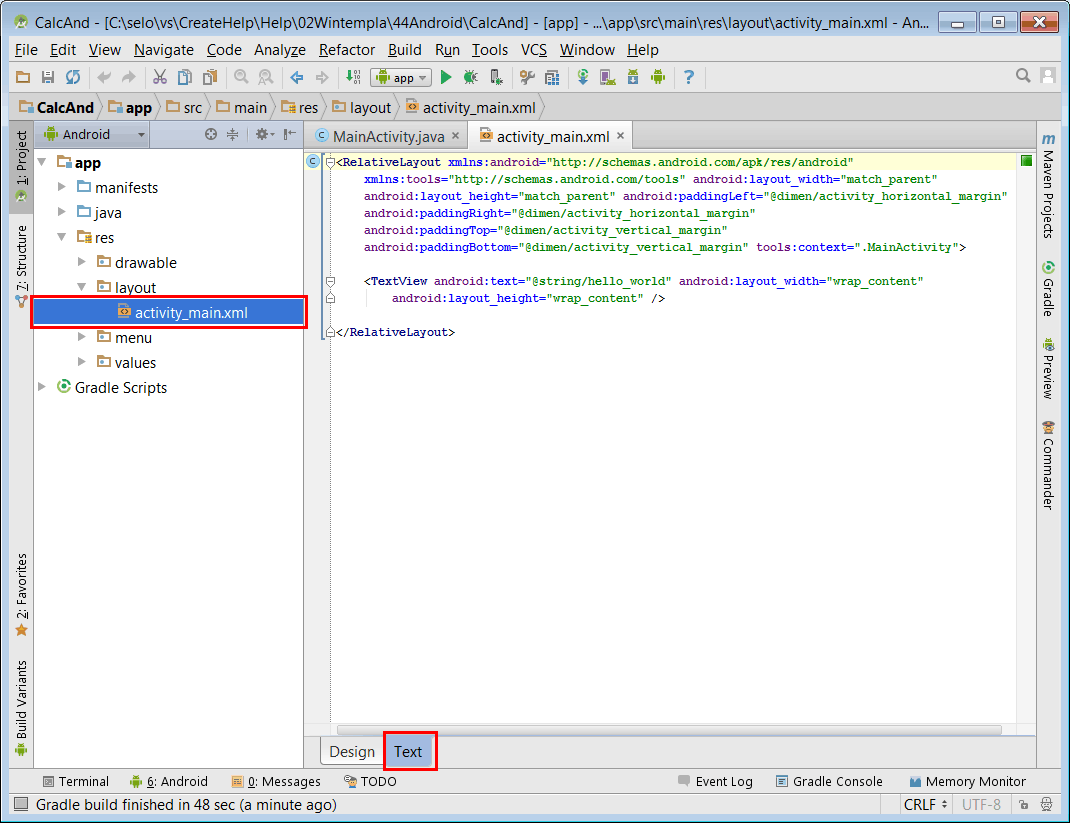Click the Copy toolbar icon
Image resolution: width=1070 pixels, height=823 pixels.
[x=185, y=77]
